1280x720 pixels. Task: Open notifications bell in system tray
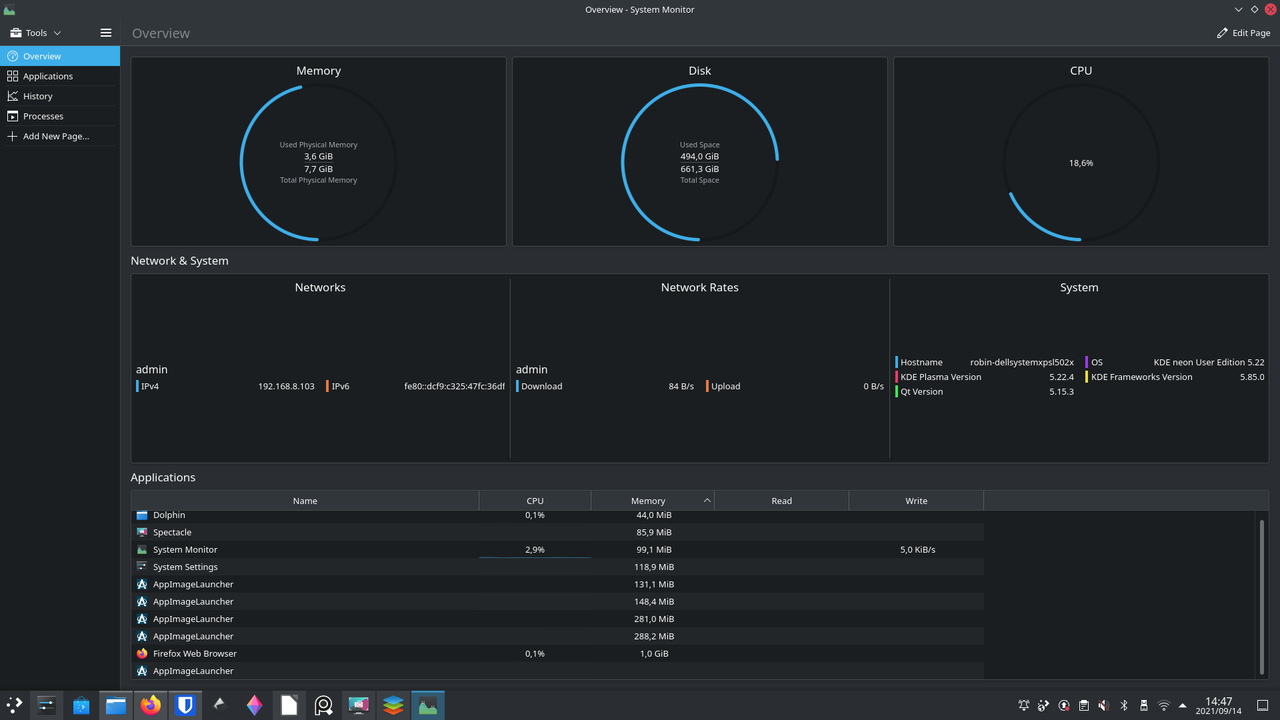point(1024,706)
